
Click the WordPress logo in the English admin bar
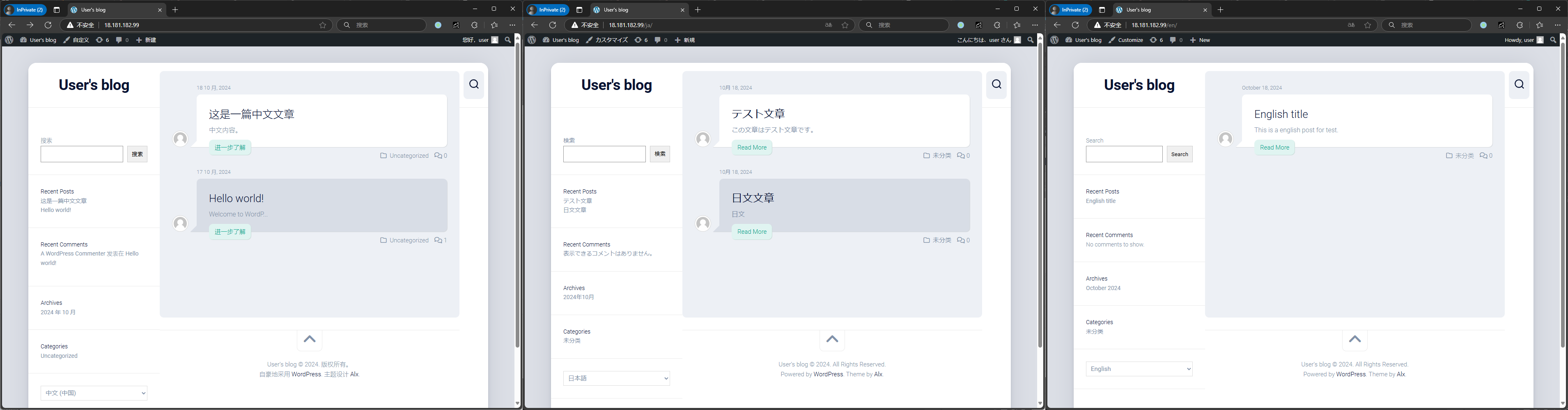tap(1054, 39)
